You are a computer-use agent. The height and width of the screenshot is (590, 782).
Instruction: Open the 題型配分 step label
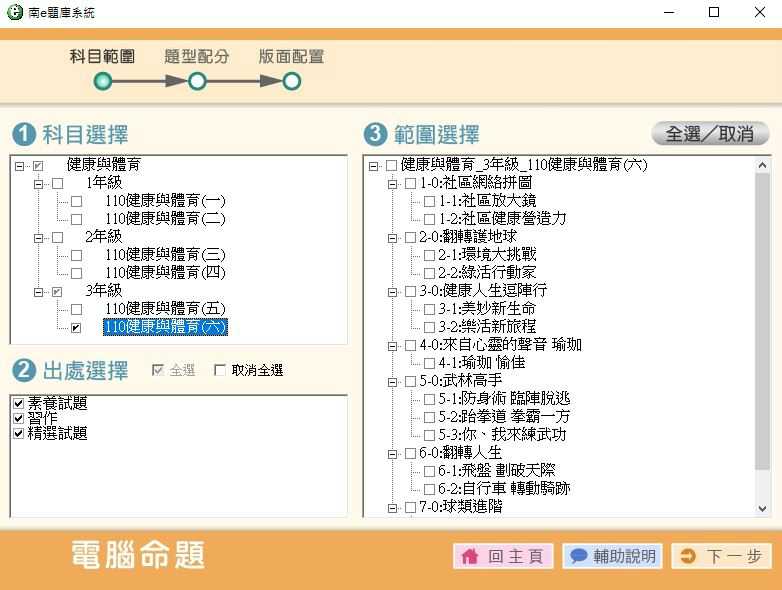point(196,56)
